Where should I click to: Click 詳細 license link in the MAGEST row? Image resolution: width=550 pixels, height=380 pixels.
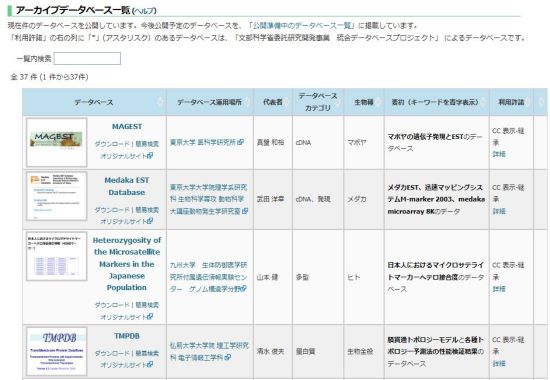pyautogui.click(x=499, y=154)
